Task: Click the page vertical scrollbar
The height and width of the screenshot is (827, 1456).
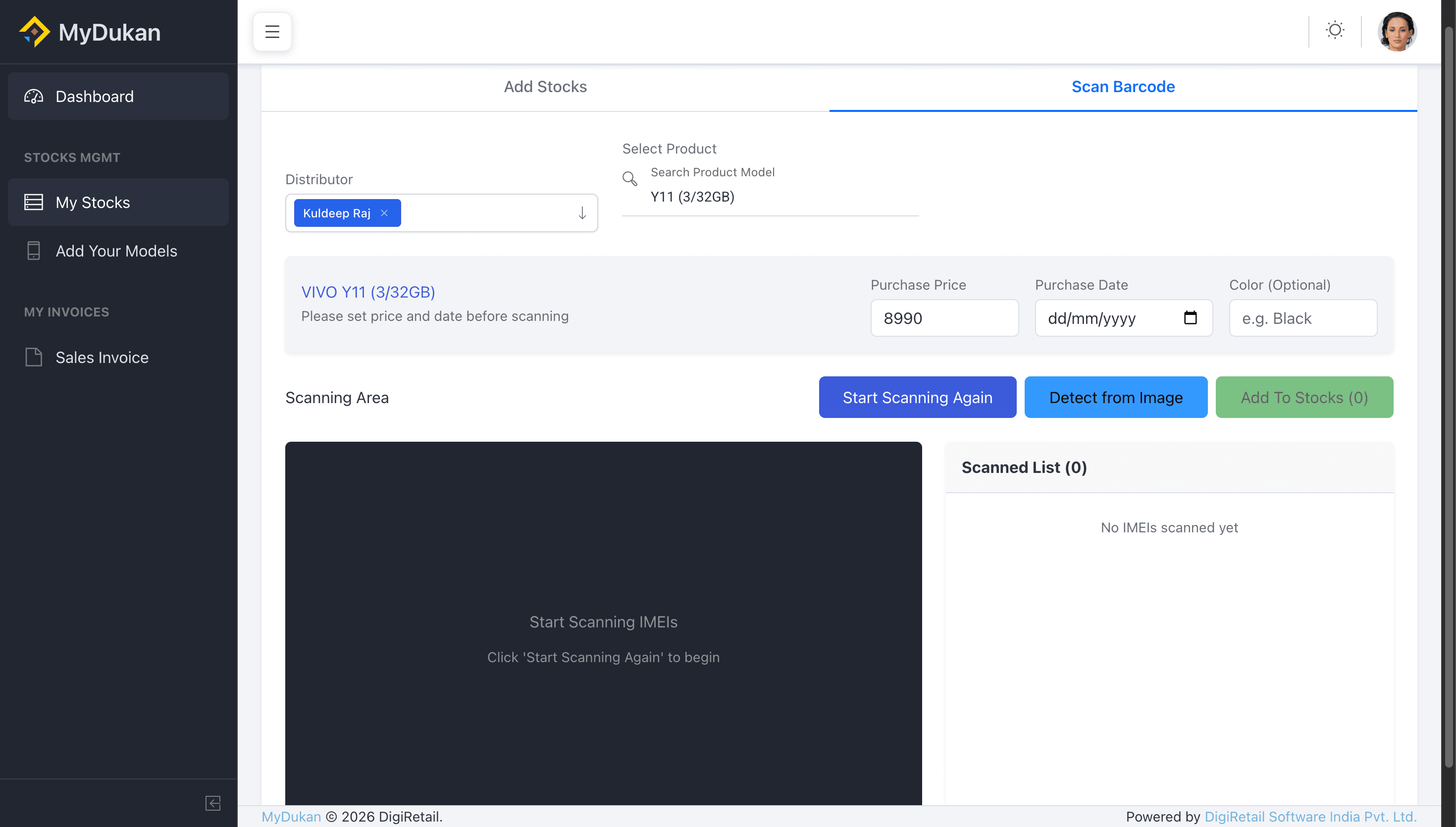Action: (1449, 398)
